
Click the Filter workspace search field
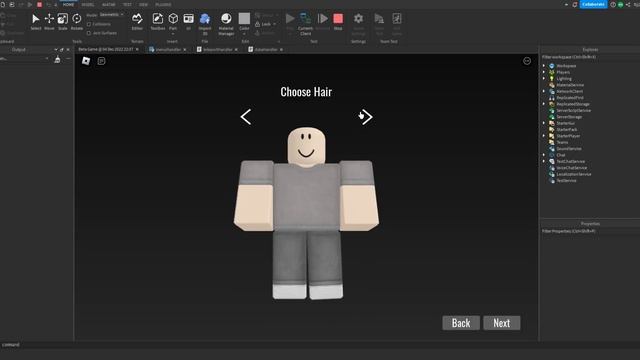click(590, 57)
